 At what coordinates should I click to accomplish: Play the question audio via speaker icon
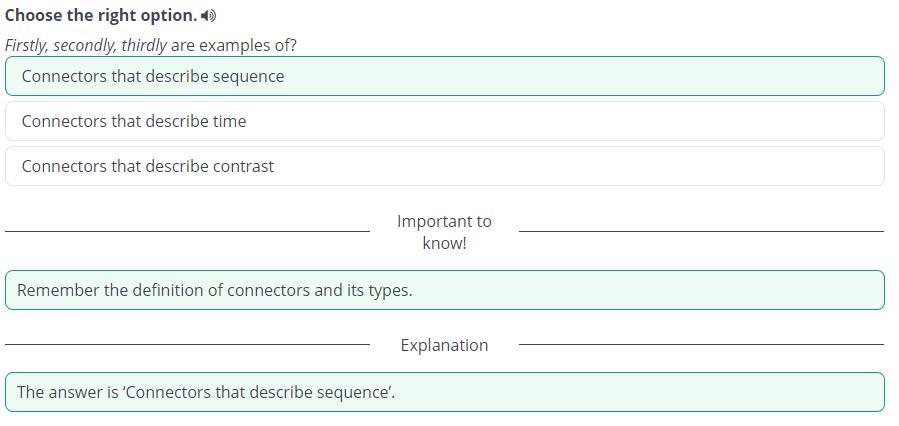pos(208,16)
